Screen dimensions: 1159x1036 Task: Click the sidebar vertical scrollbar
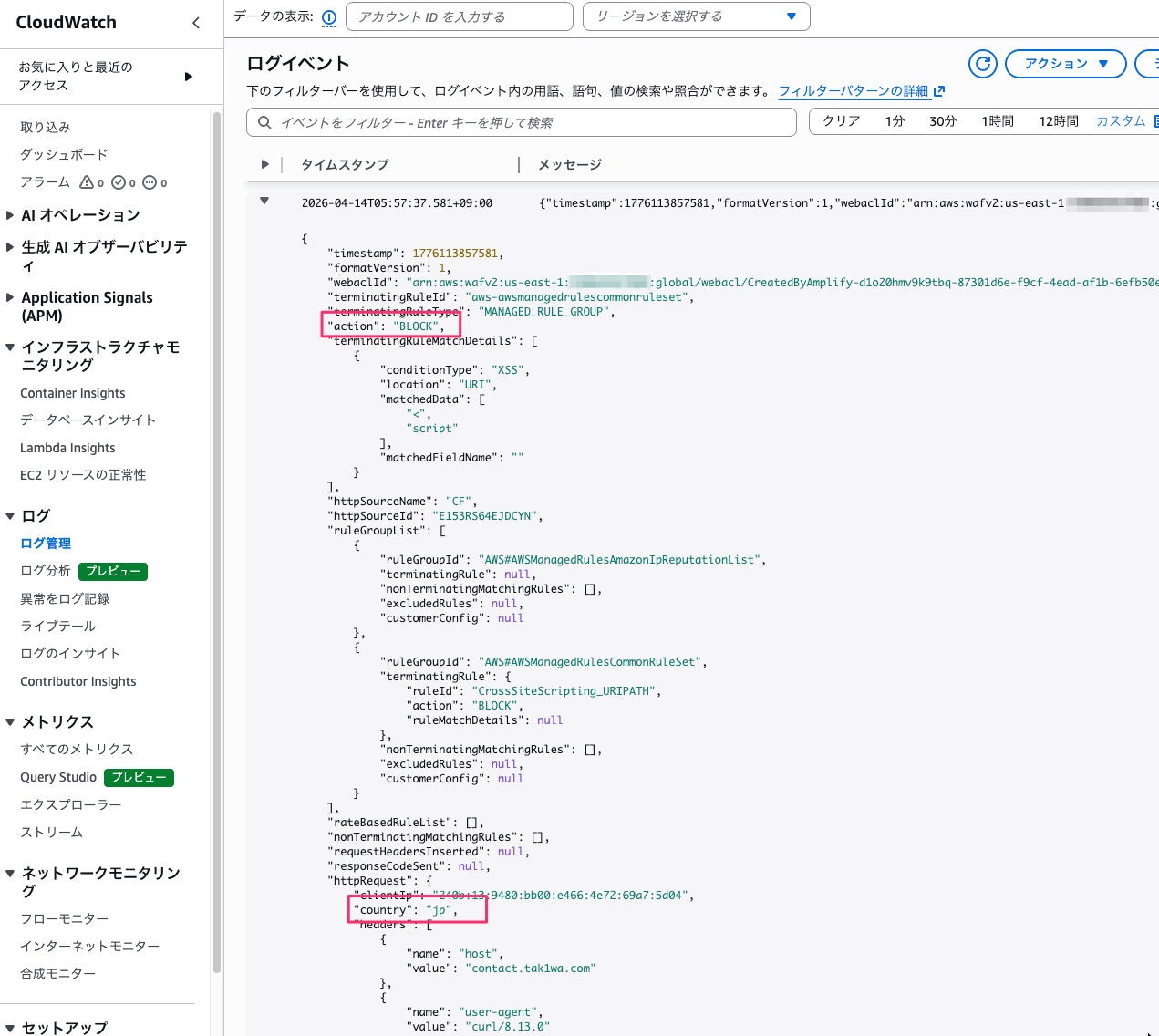[217, 543]
